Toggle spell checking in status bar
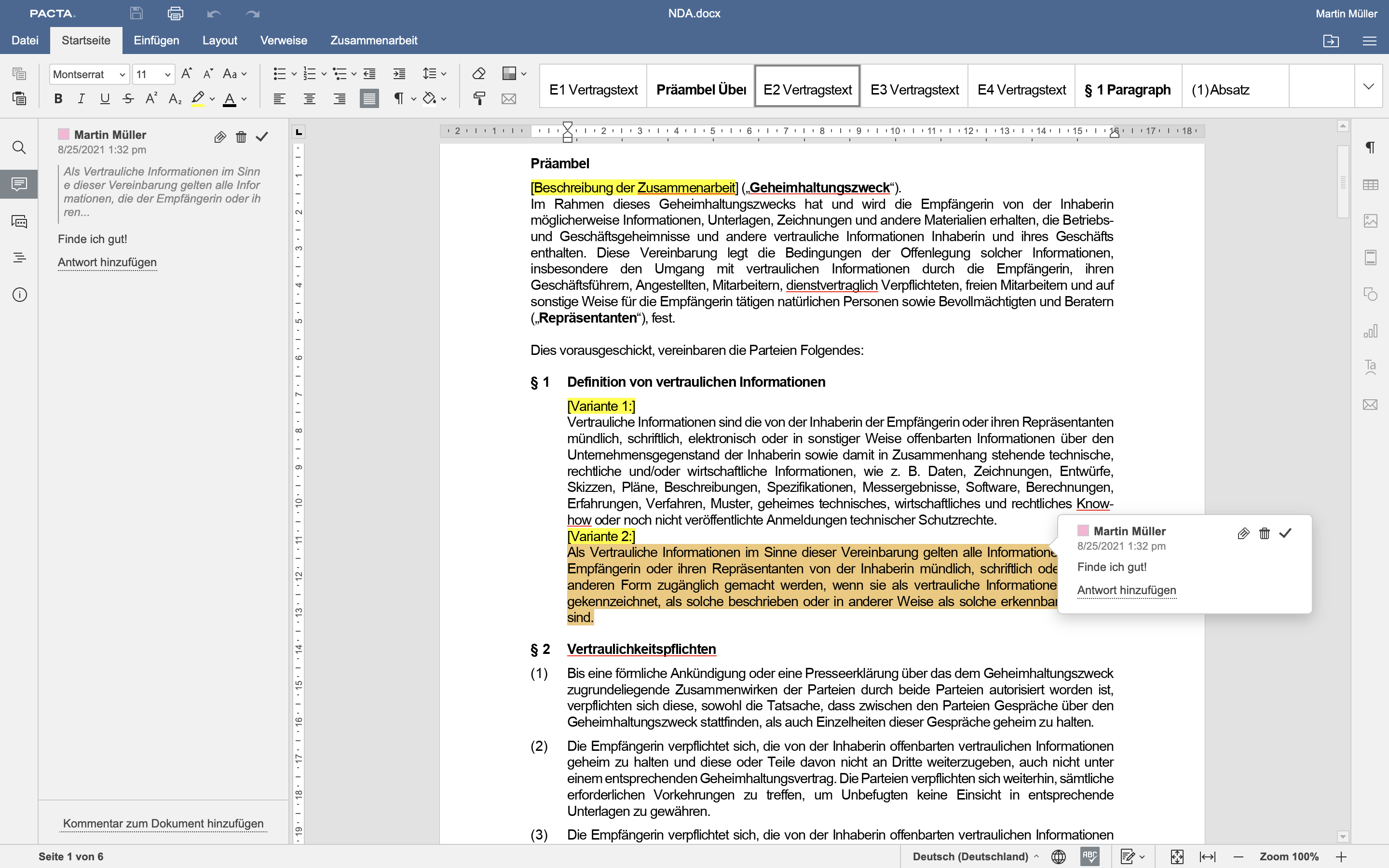This screenshot has width=1389, height=868. coord(1089,856)
